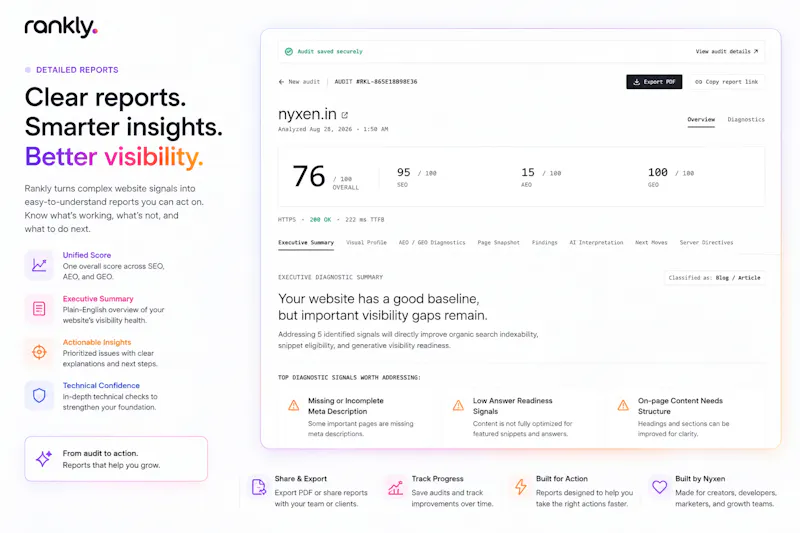
Task: Click the warning icon for Low Answer Readiness
Action: click(x=458, y=405)
